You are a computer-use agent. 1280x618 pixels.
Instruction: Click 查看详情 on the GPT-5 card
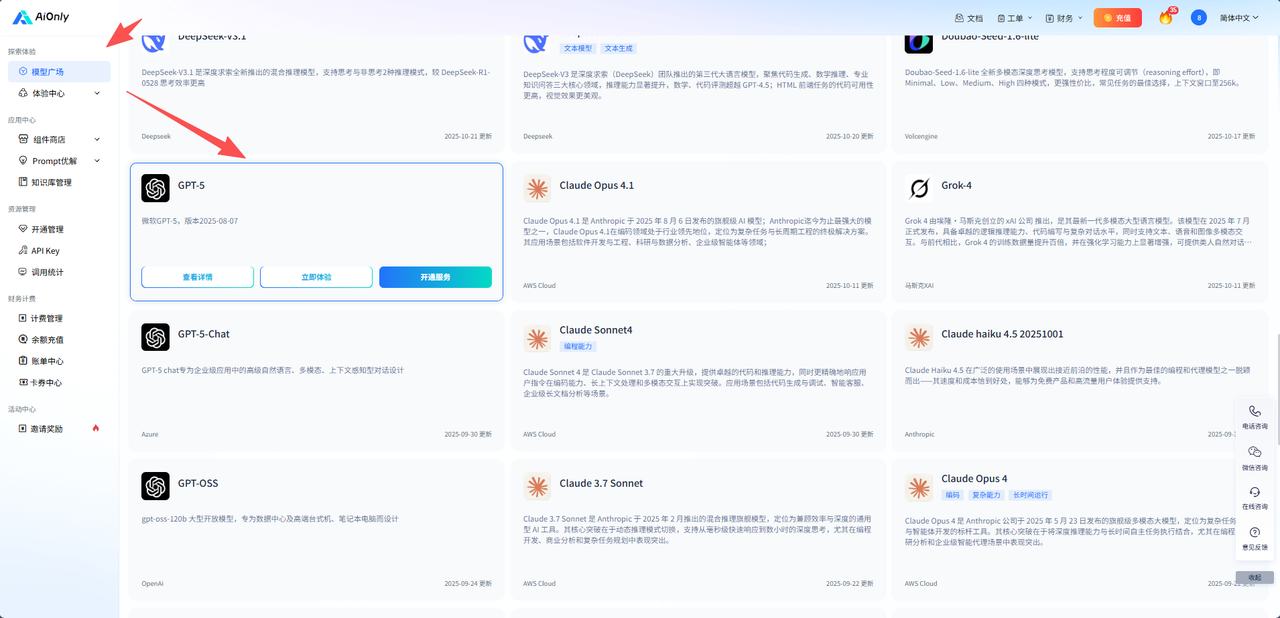197,277
